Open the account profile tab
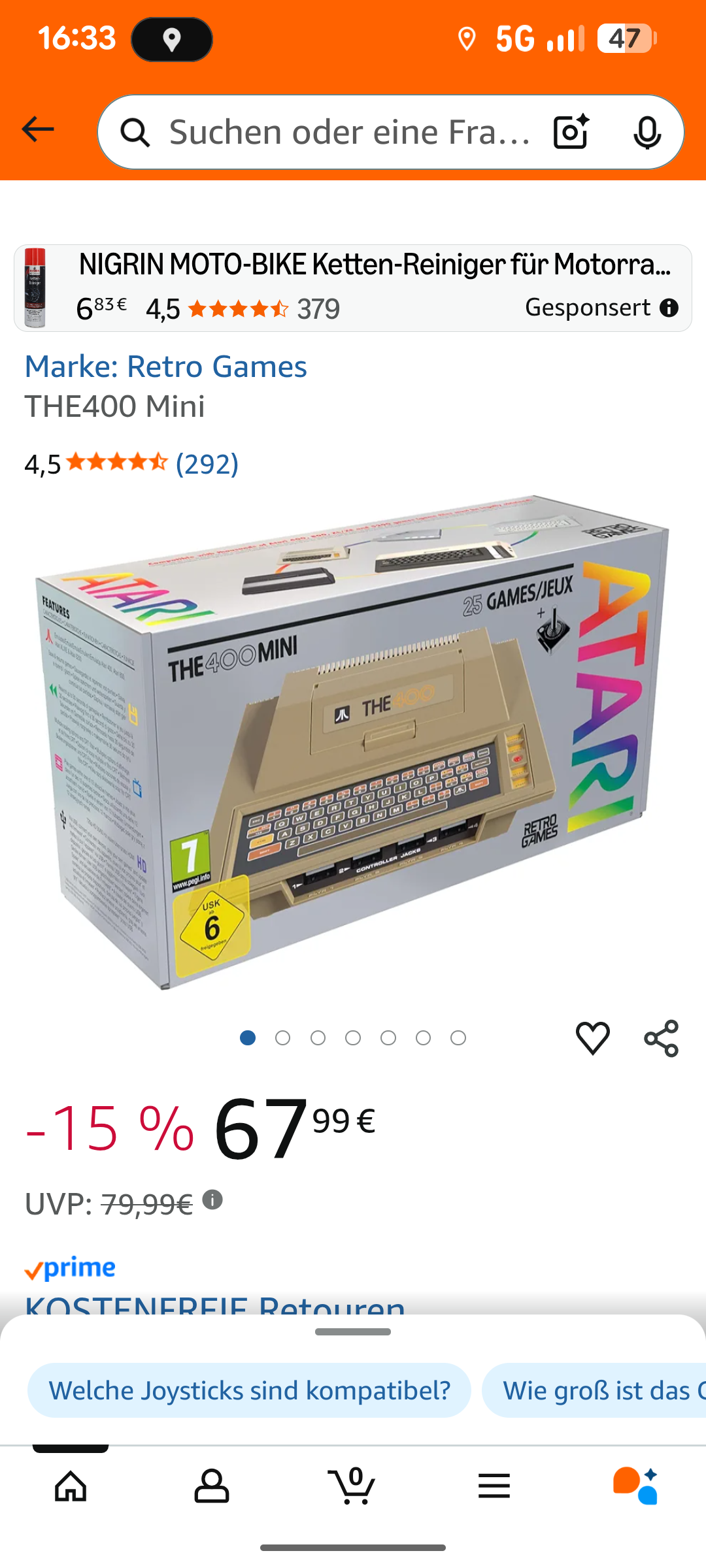The image size is (706, 1568). click(x=212, y=1486)
